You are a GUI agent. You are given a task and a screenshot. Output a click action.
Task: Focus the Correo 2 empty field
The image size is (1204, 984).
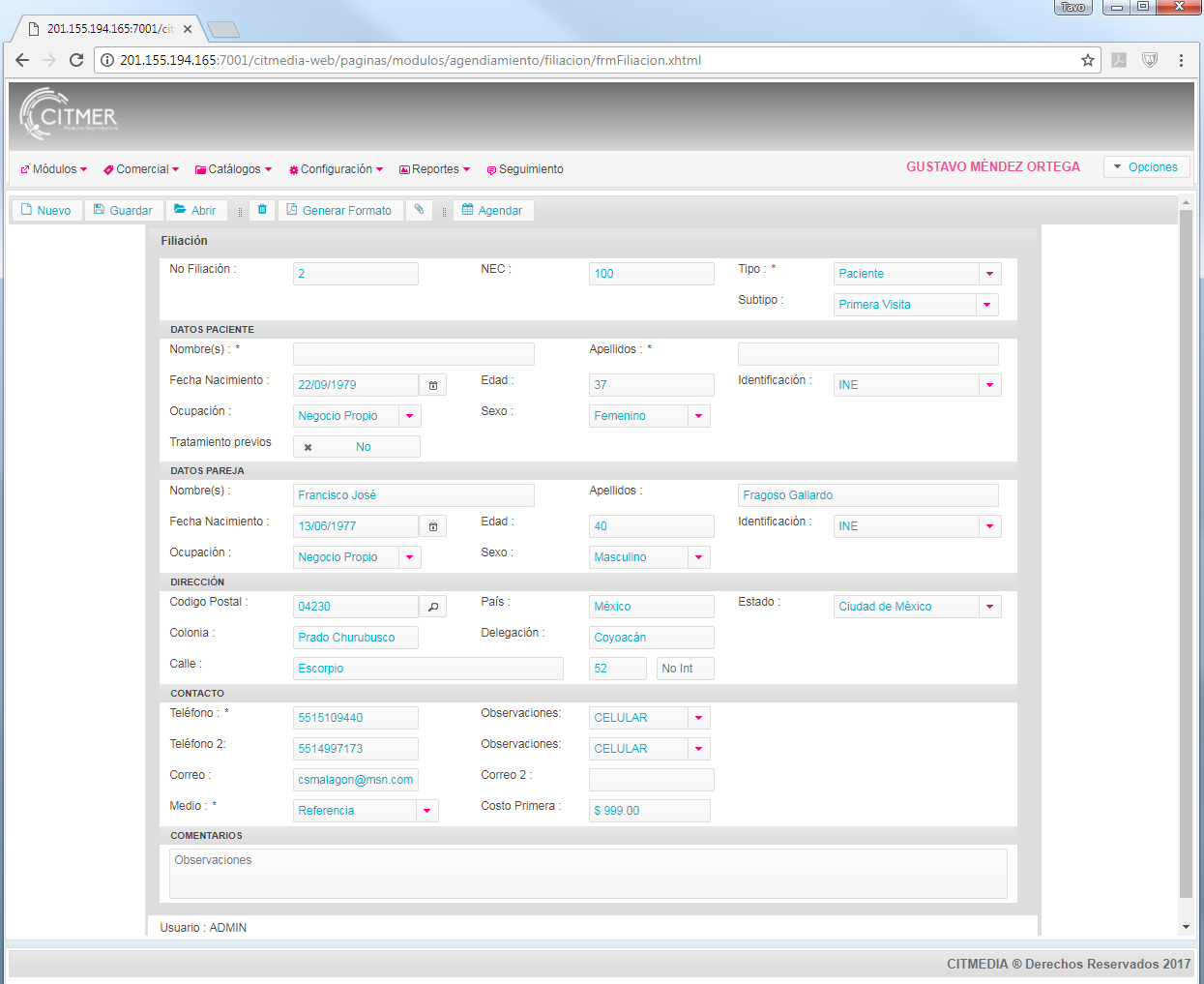tap(652, 780)
